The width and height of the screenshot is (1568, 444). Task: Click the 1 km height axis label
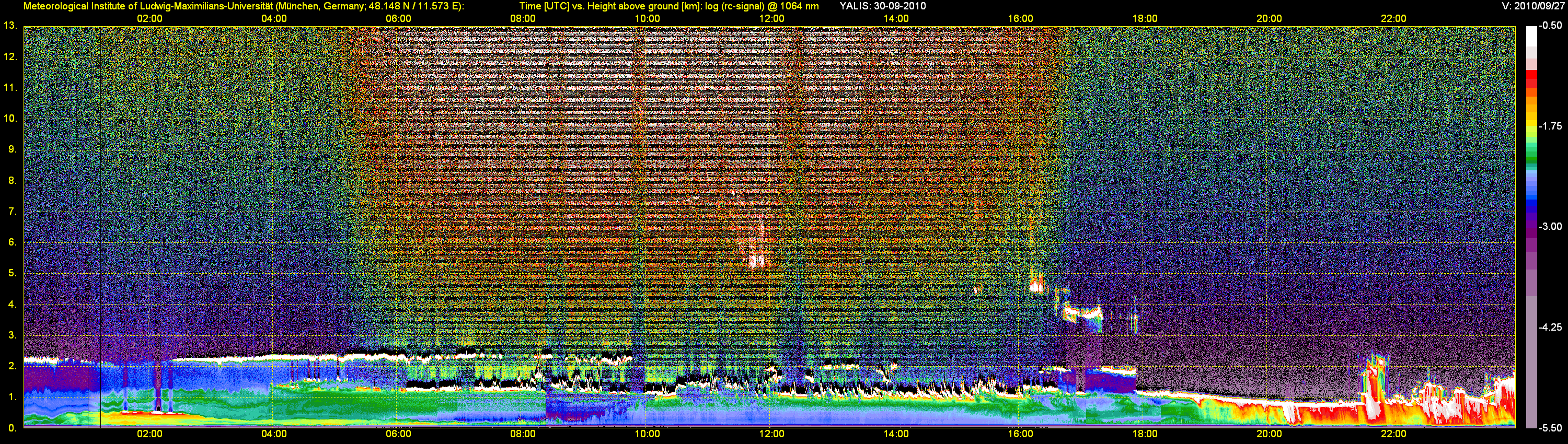coord(12,396)
